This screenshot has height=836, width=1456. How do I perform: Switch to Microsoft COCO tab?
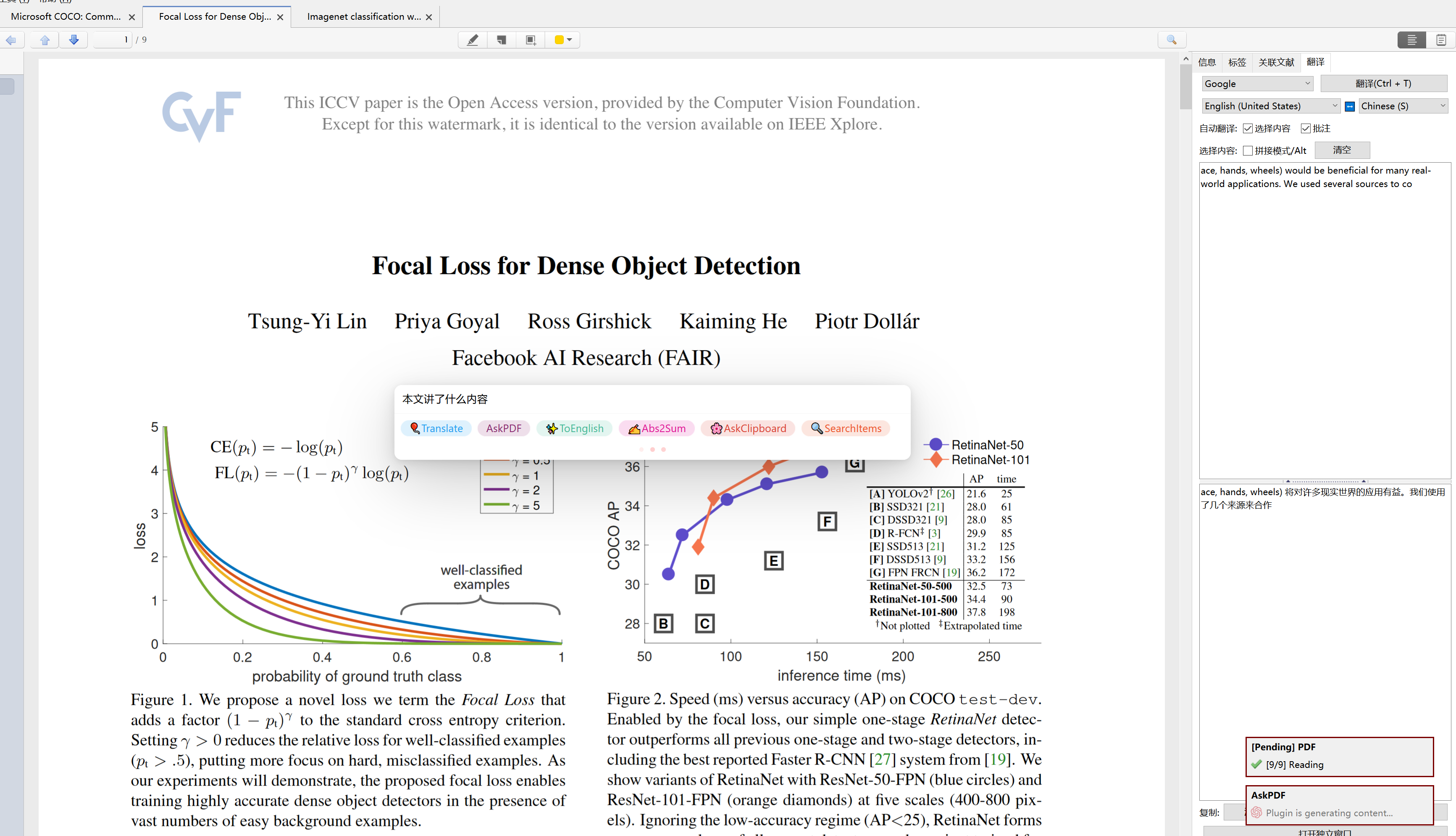pos(66,17)
